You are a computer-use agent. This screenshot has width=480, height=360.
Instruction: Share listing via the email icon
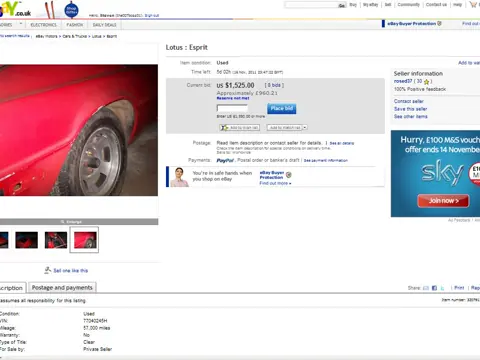pyautogui.click(x=426, y=288)
